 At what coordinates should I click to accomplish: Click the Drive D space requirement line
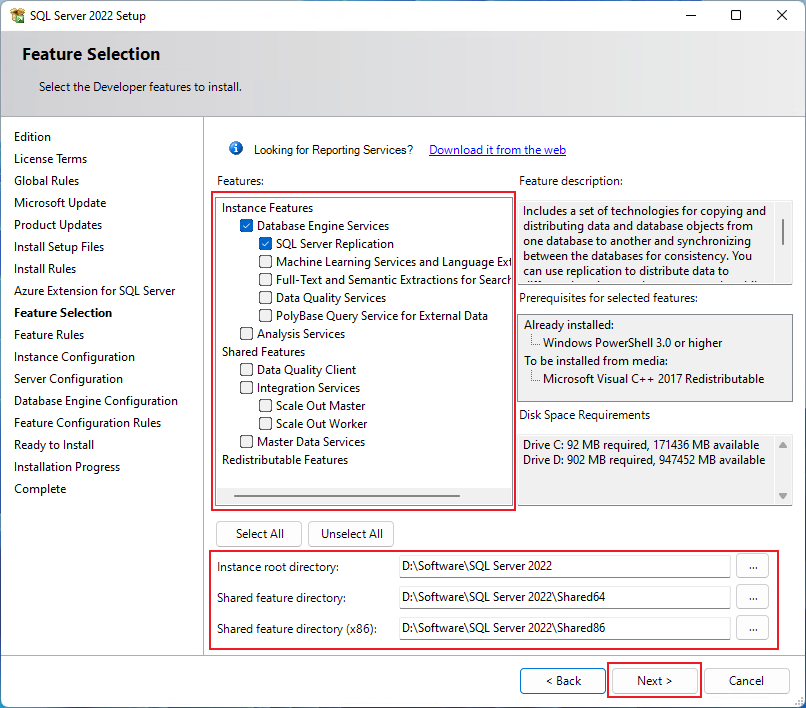pyautogui.click(x=644, y=460)
